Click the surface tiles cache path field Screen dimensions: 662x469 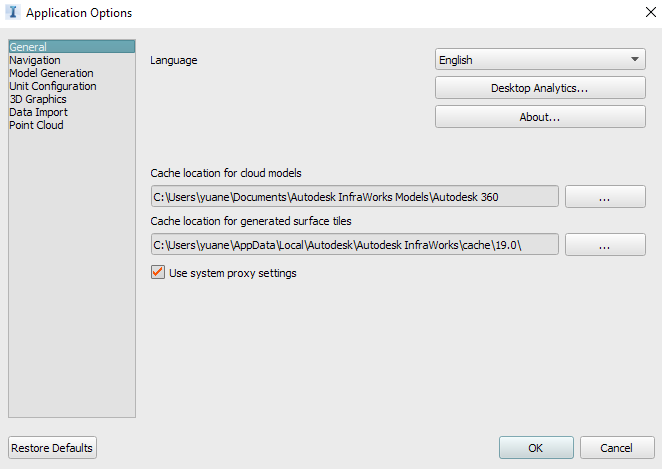pos(355,244)
